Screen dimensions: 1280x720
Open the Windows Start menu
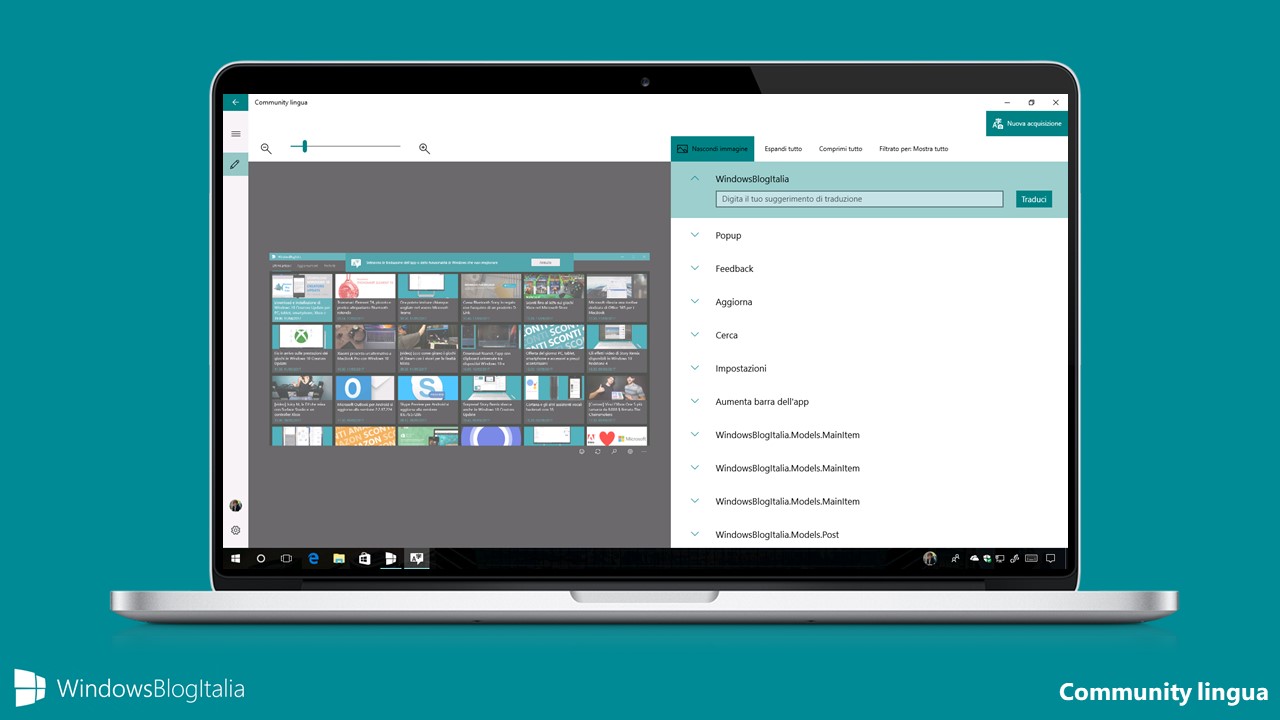coord(236,558)
